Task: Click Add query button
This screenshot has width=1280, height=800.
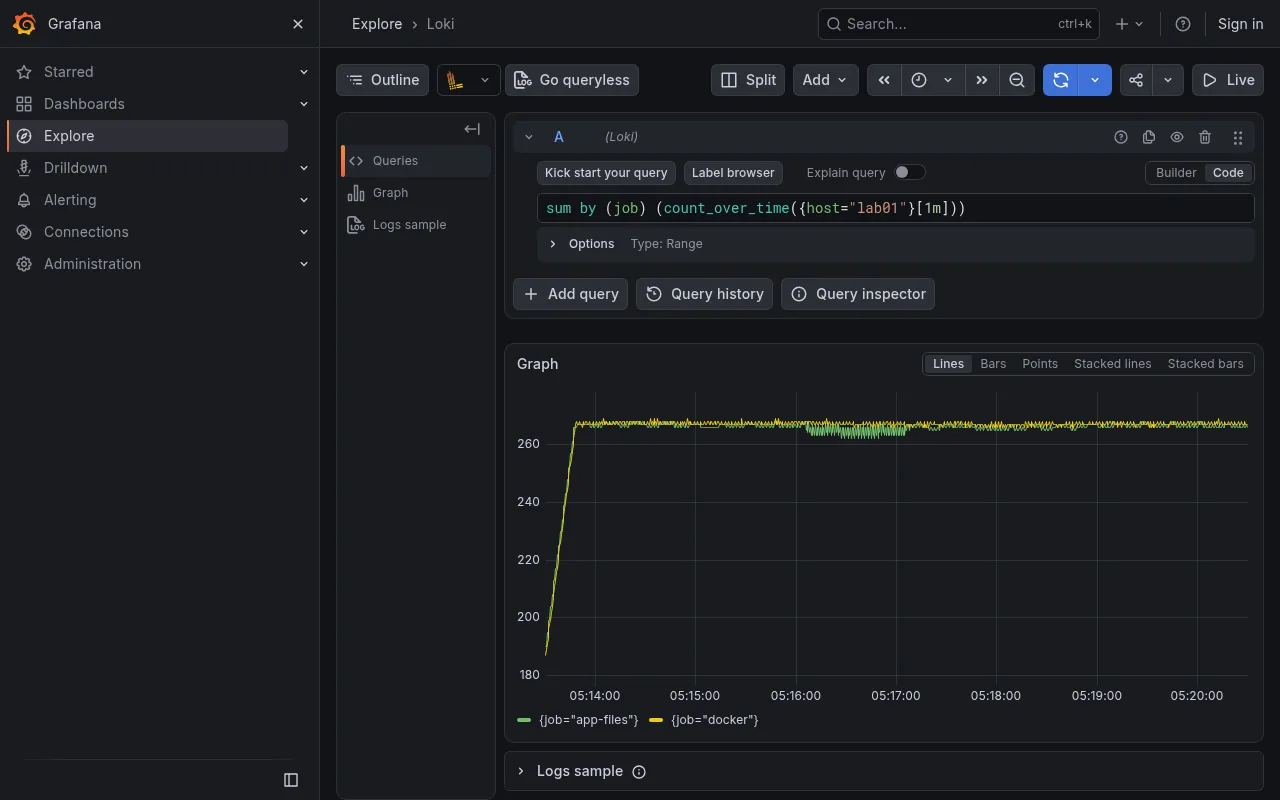Action: [571, 294]
